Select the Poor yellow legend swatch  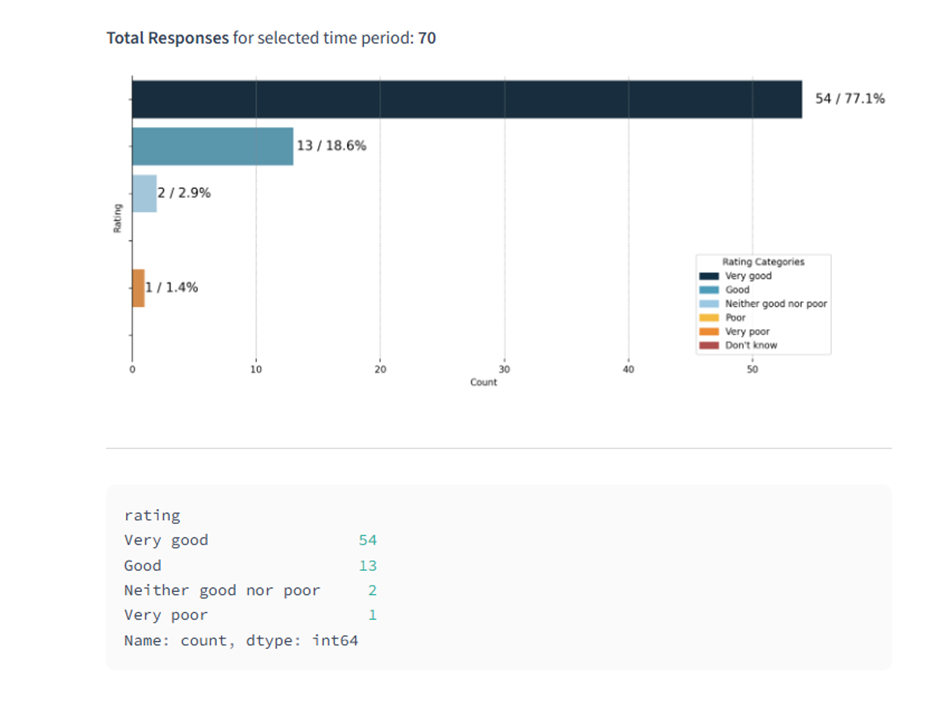click(x=708, y=318)
